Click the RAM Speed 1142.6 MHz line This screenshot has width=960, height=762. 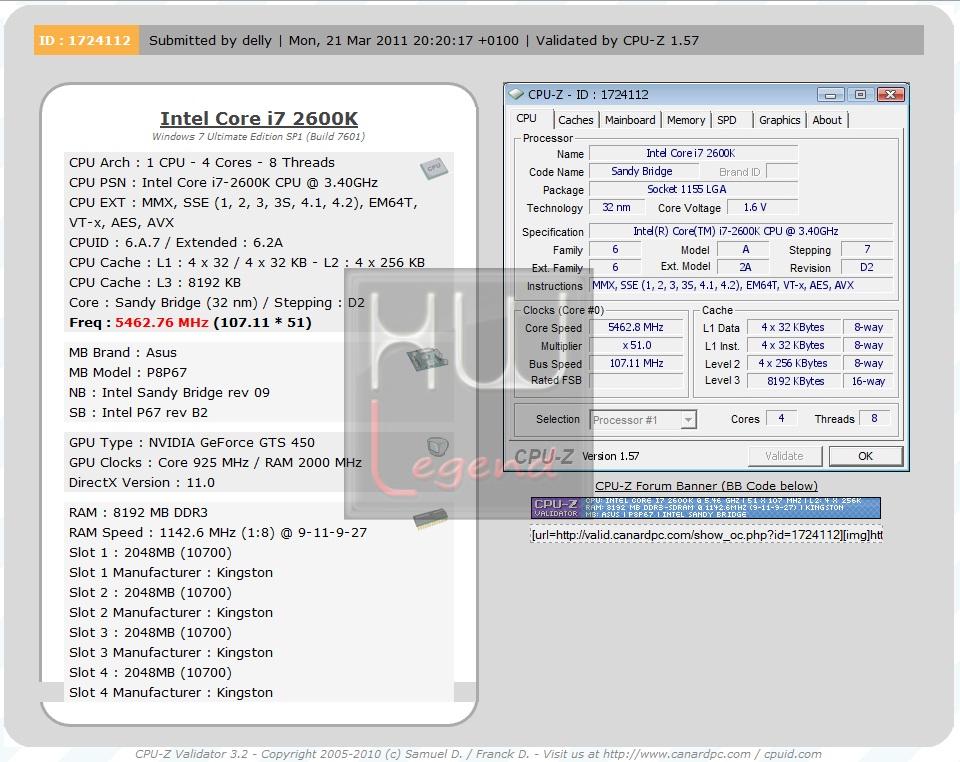click(x=218, y=532)
